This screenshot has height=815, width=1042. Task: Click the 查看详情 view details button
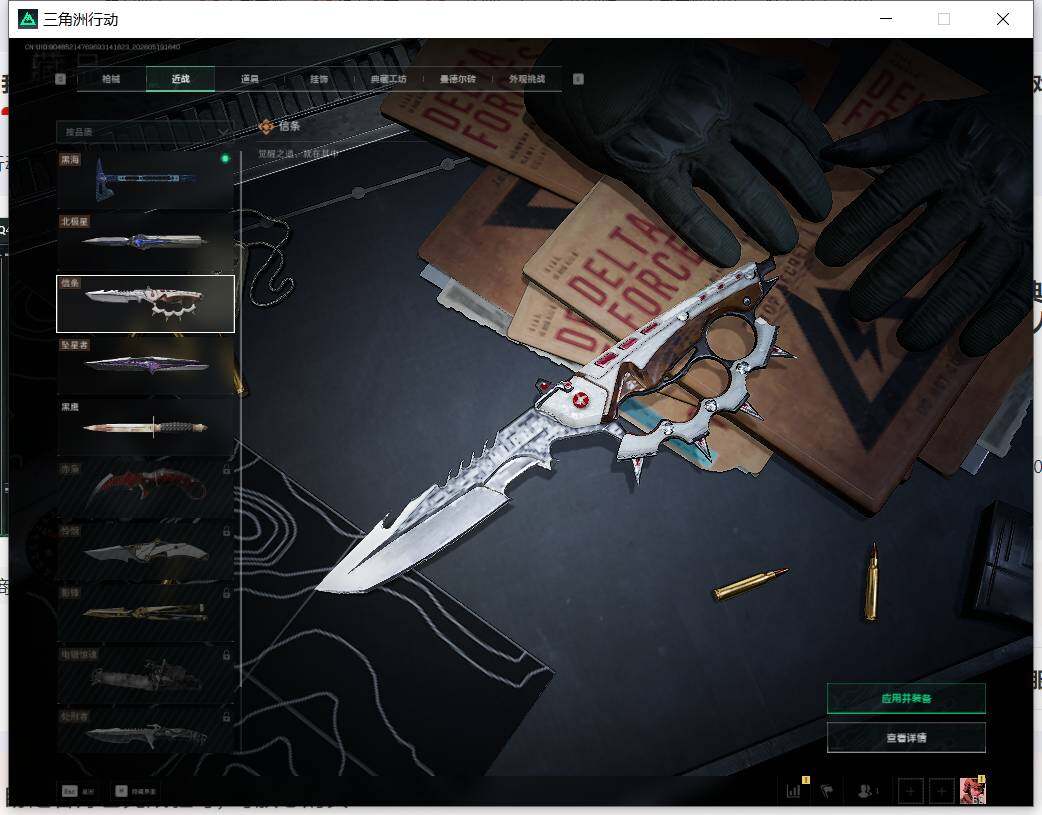tap(906, 737)
